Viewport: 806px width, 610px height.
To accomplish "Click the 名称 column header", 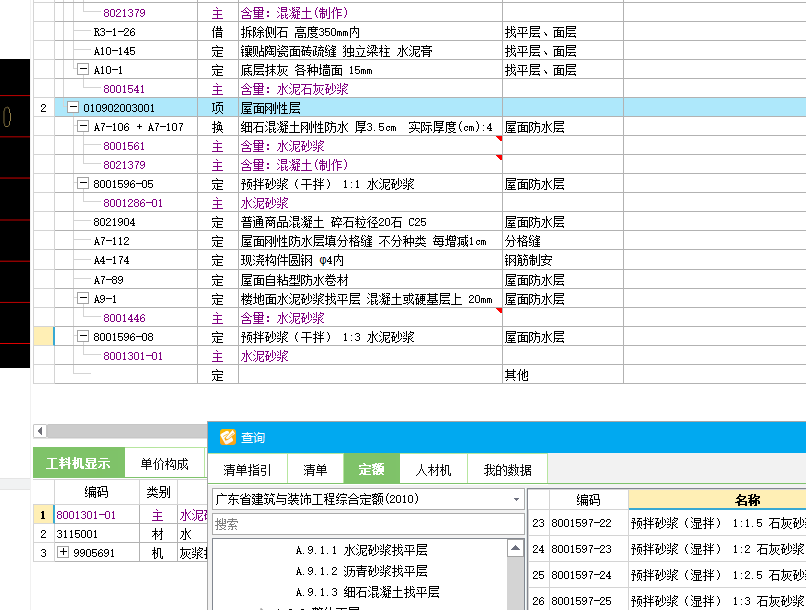I will (718, 500).
